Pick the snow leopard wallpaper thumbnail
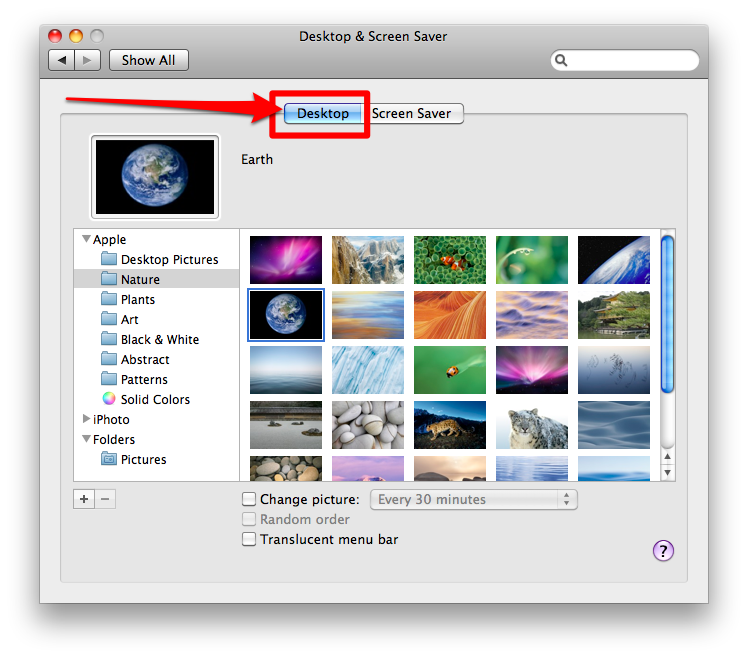 [531, 425]
